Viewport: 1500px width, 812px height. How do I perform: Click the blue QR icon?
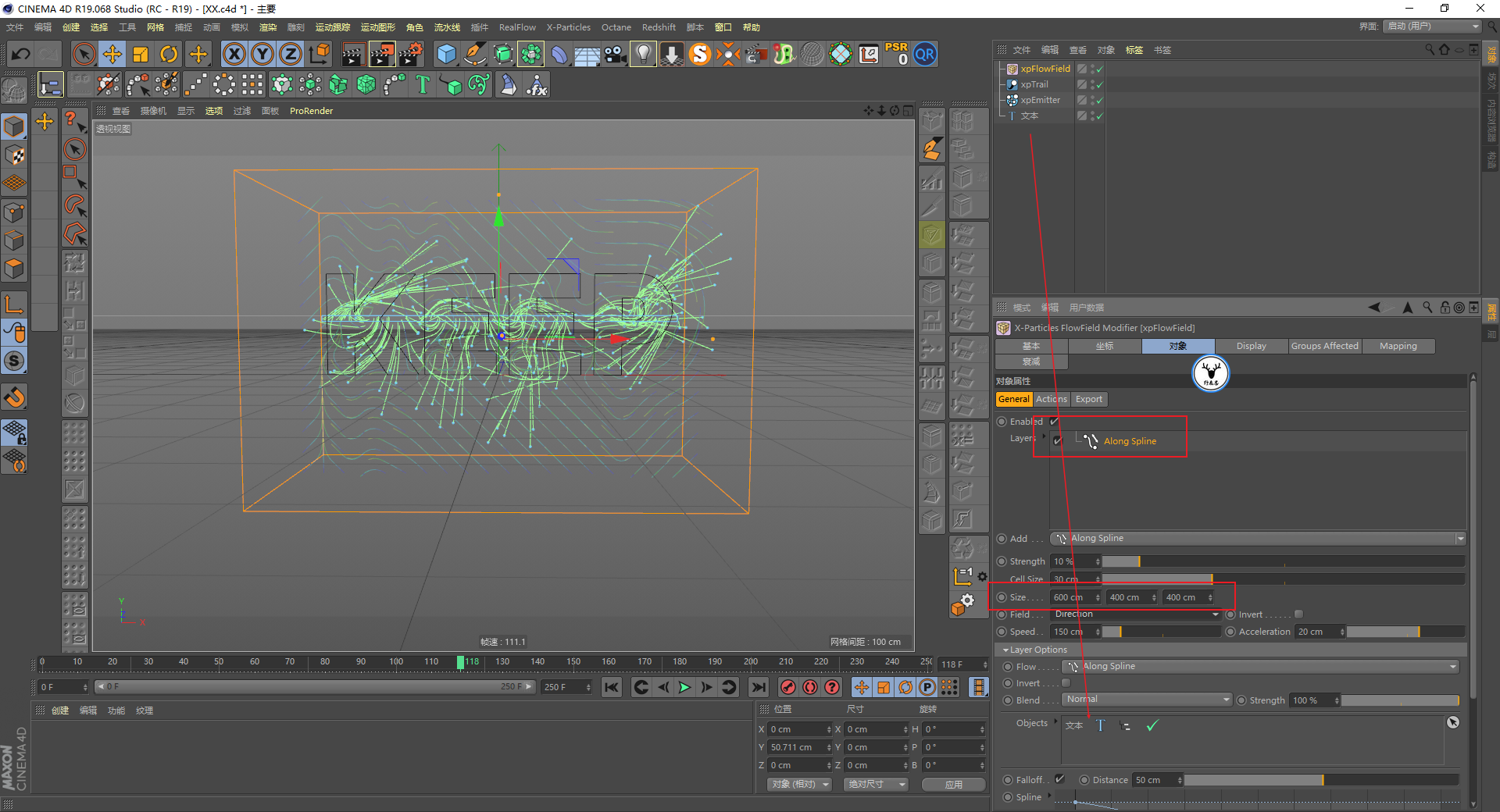pyautogui.click(x=925, y=54)
